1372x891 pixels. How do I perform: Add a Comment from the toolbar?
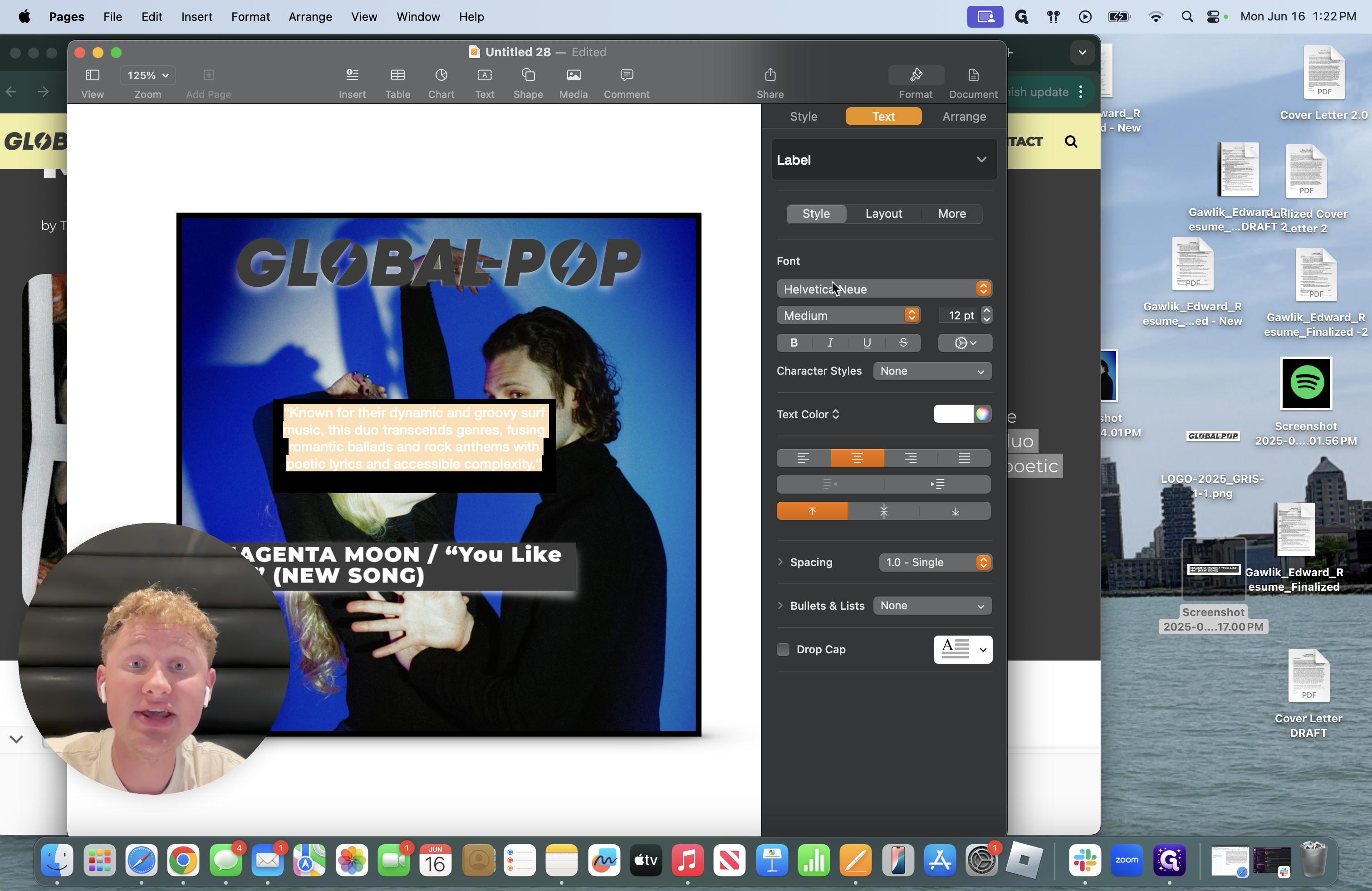(627, 75)
